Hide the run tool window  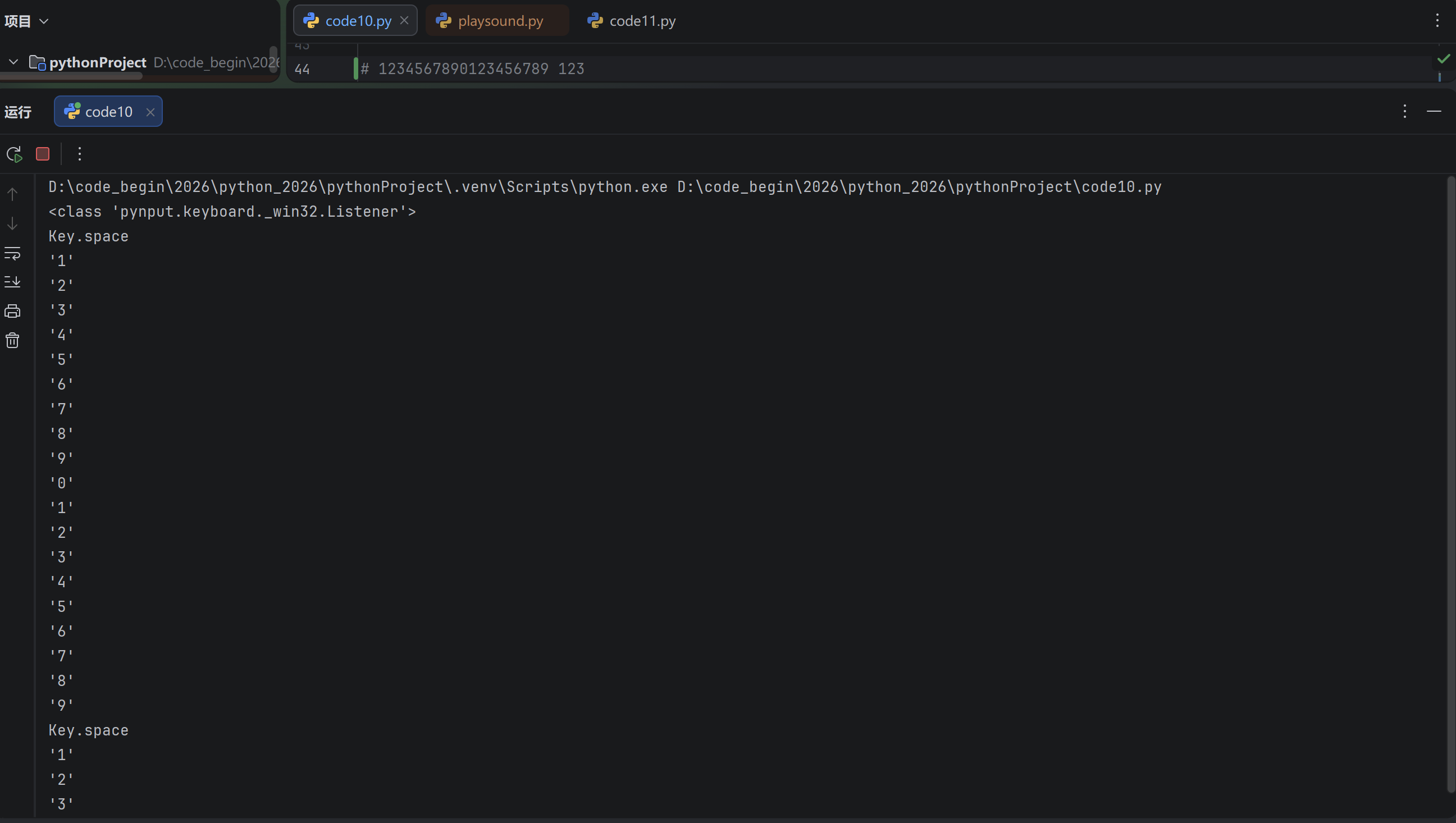pyautogui.click(x=1434, y=111)
